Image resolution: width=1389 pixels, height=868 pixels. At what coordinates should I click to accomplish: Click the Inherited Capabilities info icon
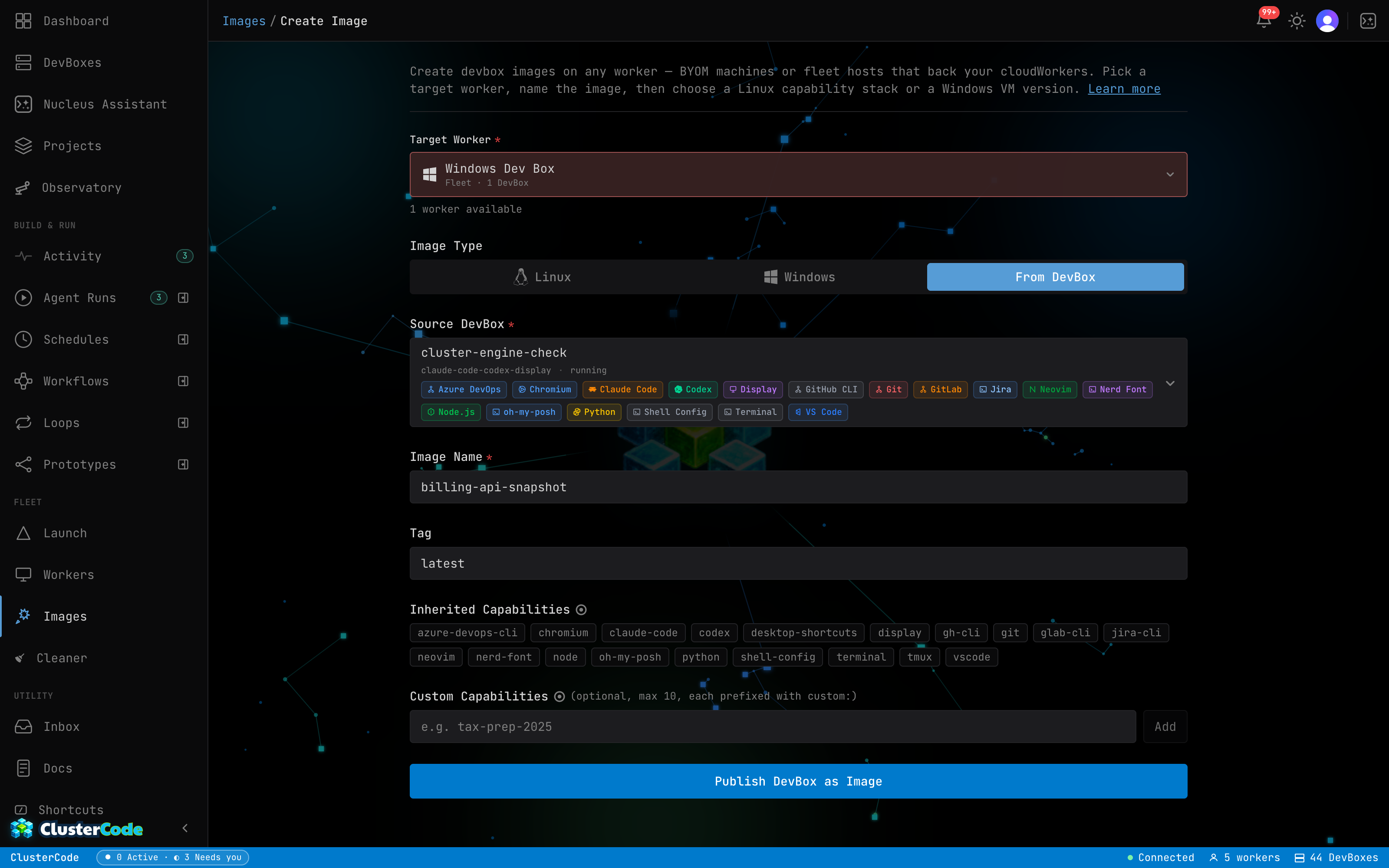(x=581, y=610)
